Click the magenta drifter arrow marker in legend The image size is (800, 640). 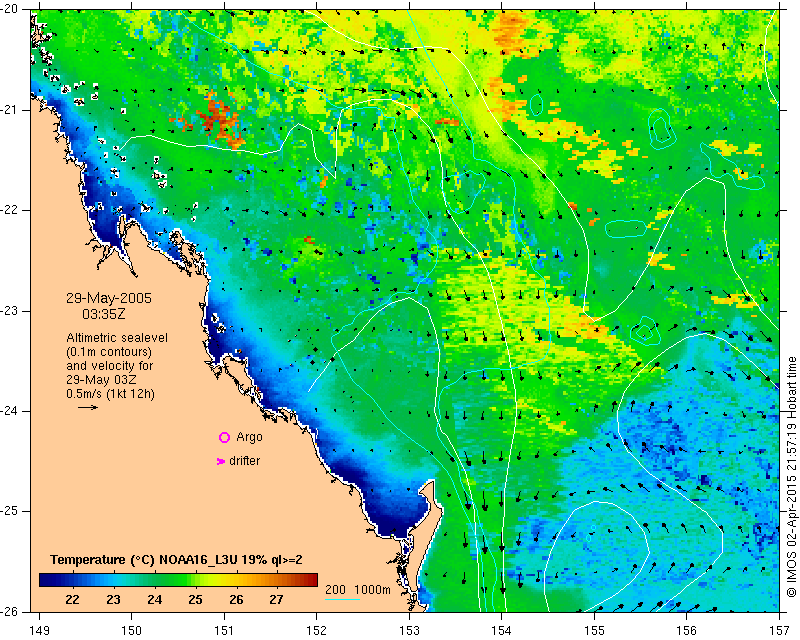[x=221, y=461]
